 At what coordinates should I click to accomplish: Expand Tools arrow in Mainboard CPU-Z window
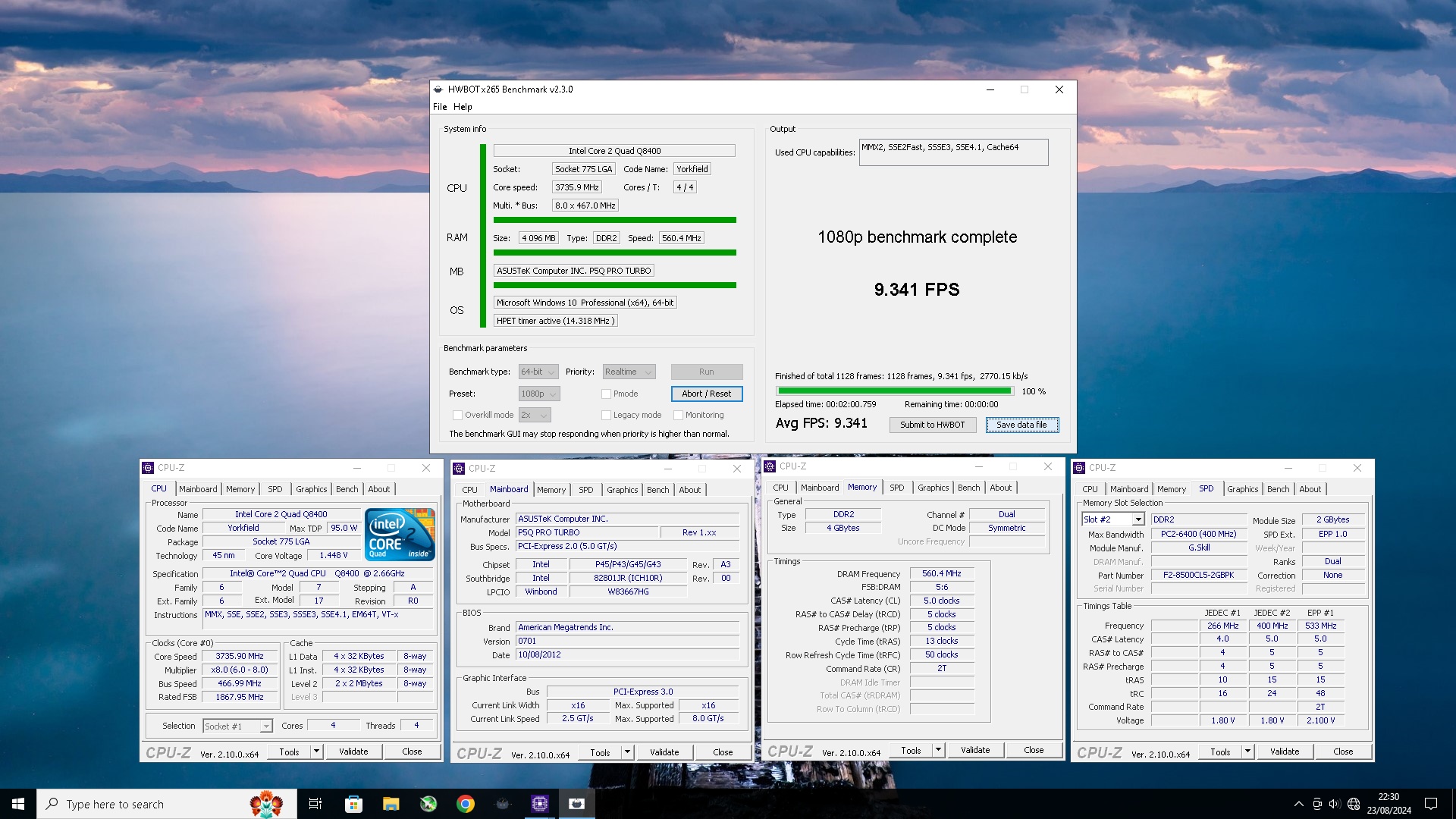pos(627,752)
